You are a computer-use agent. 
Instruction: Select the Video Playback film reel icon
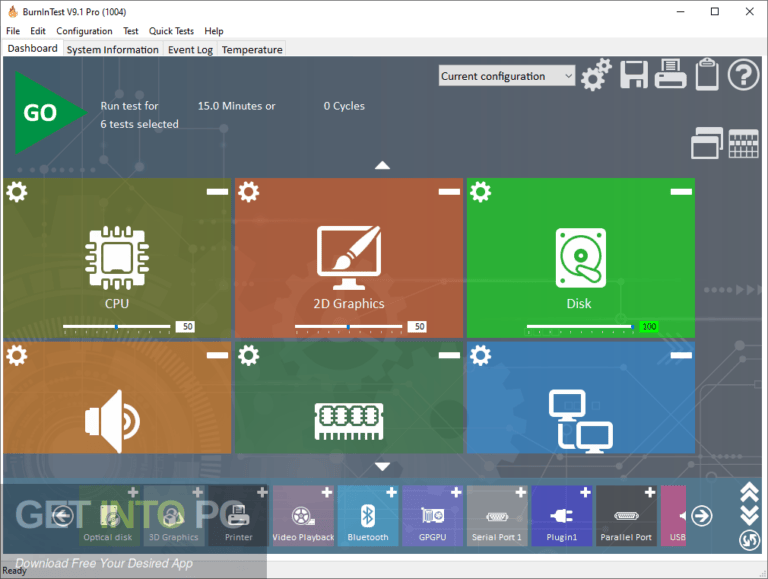303,516
